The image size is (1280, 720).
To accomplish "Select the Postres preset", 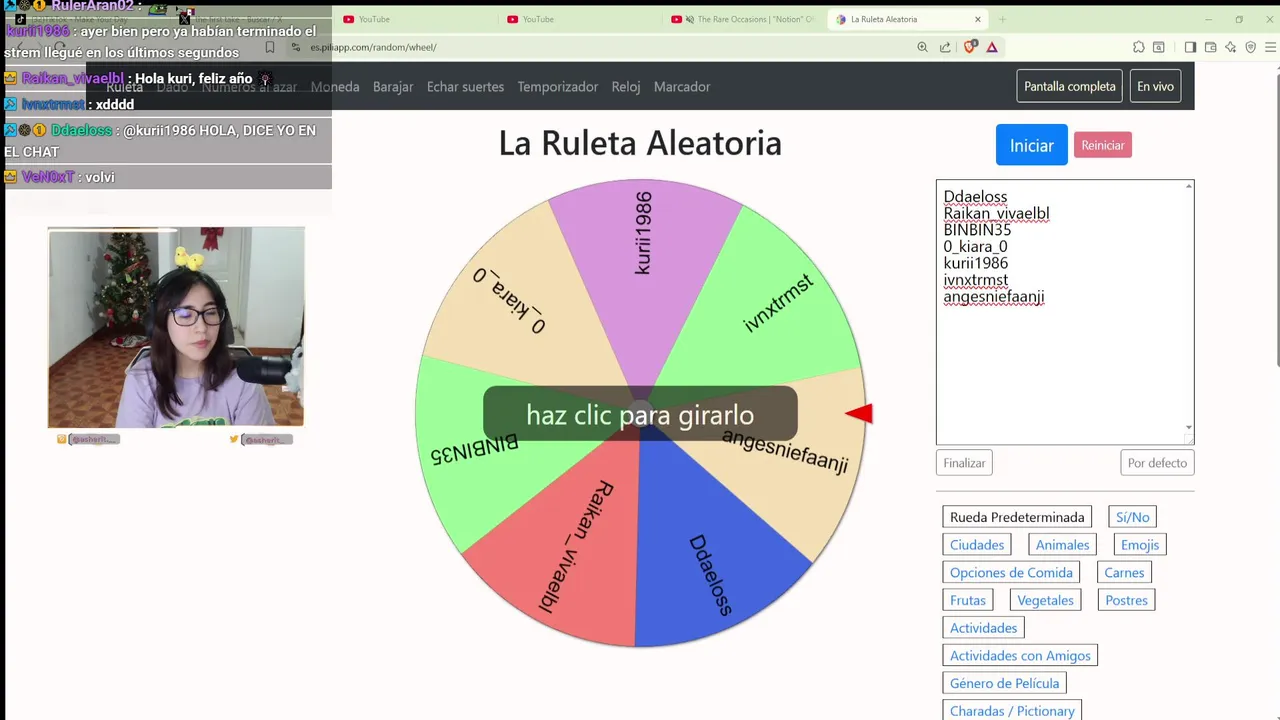I will (x=1127, y=600).
